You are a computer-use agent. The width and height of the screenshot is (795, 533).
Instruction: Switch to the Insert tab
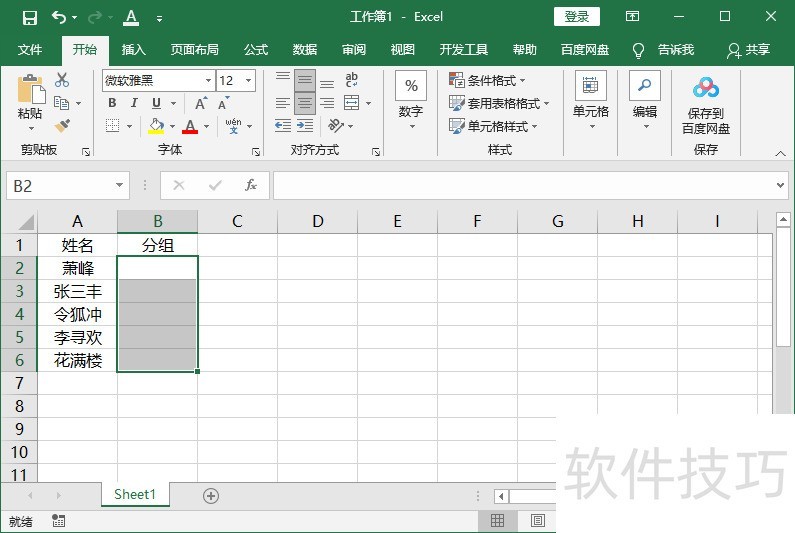(x=134, y=50)
